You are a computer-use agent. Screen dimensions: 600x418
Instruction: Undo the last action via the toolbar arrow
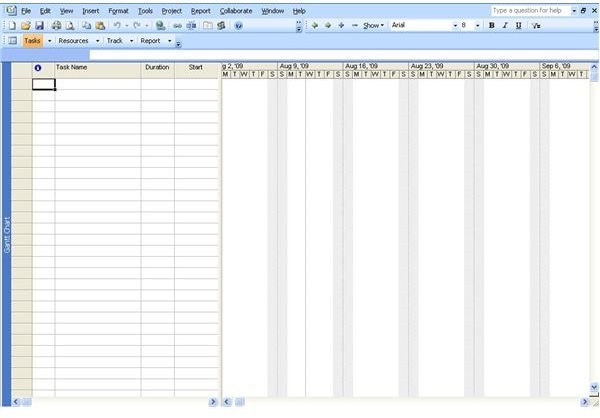tap(117, 26)
